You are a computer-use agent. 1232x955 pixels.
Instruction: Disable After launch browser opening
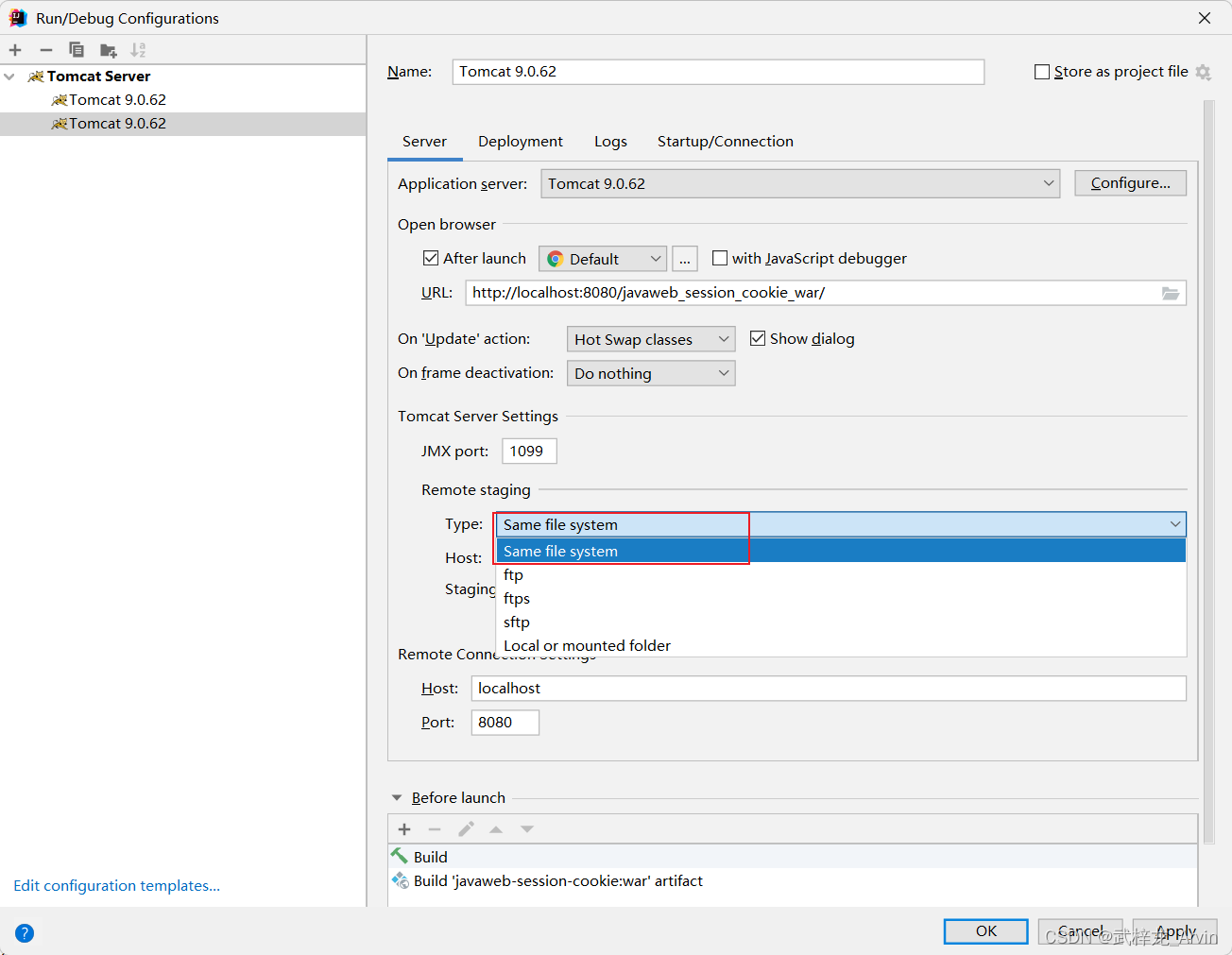(x=431, y=258)
